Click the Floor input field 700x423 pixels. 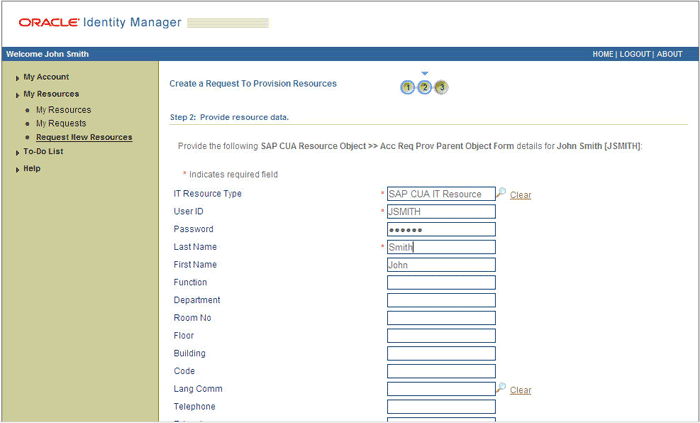[x=441, y=336]
